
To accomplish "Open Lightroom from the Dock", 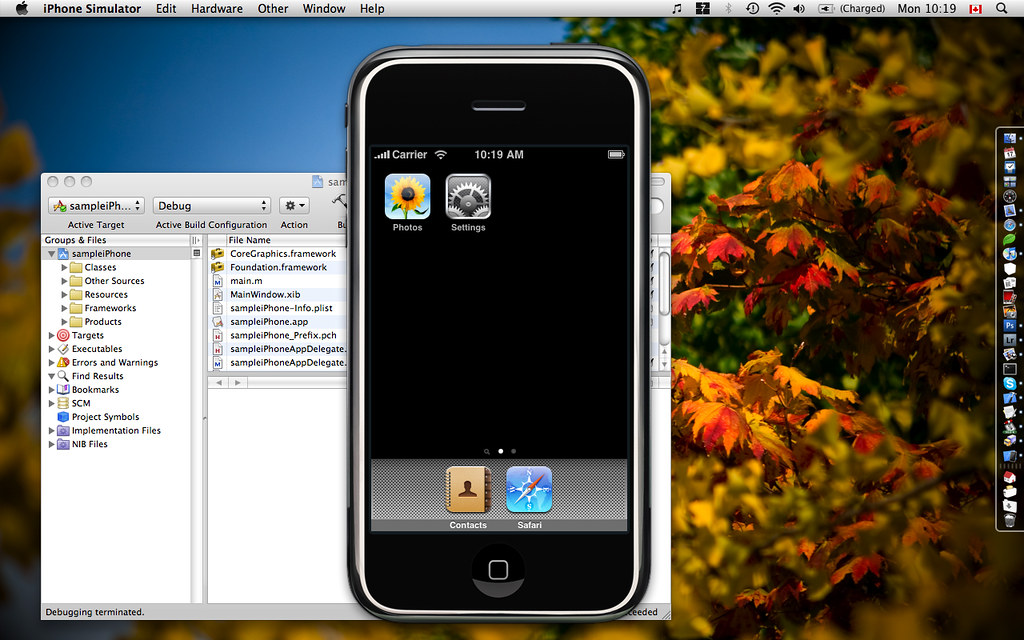I will [1010, 340].
